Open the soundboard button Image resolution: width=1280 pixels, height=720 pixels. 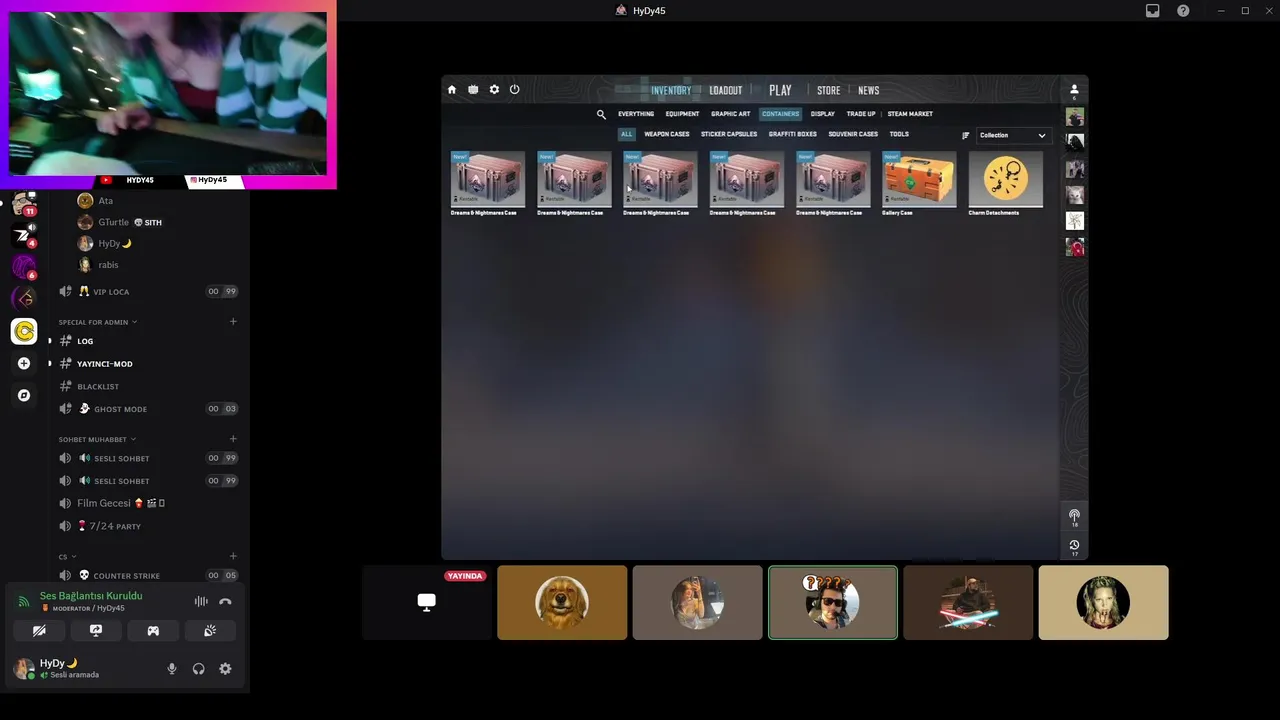tap(210, 631)
